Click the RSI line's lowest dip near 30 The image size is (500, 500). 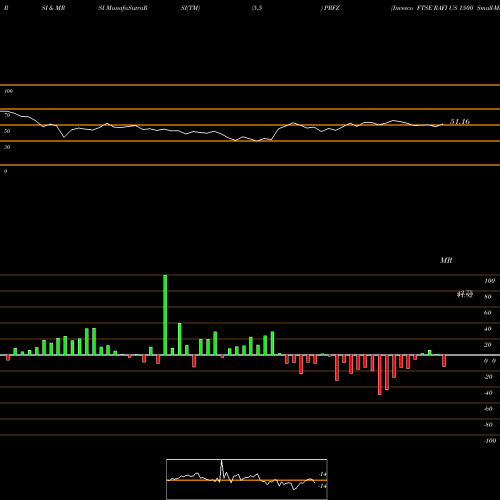pos(257,141)
